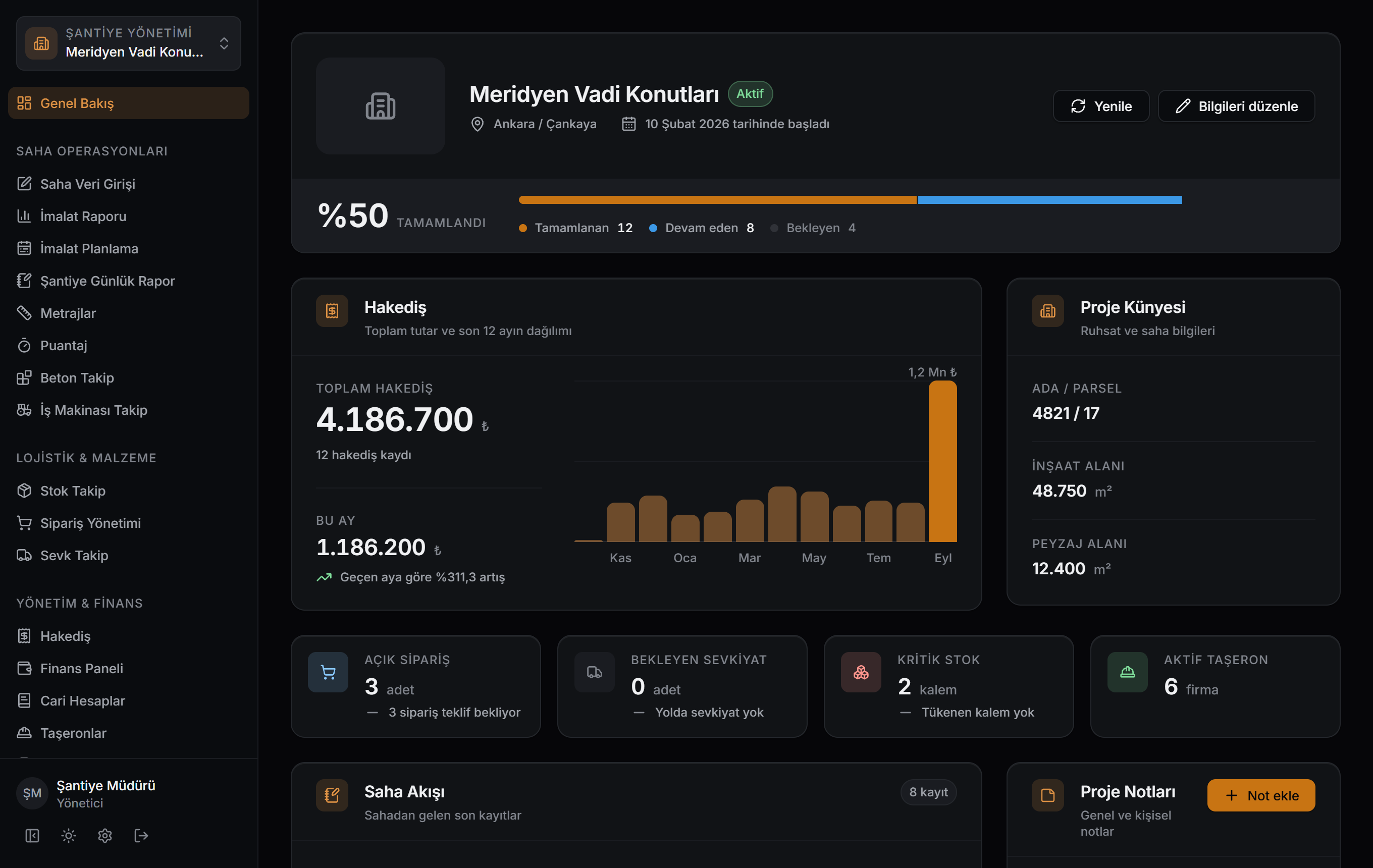The width and height of the screenshot is (1373, 868).
Task: Click Bilgileri düzenle button
Action: click(x=1236, y=106)
